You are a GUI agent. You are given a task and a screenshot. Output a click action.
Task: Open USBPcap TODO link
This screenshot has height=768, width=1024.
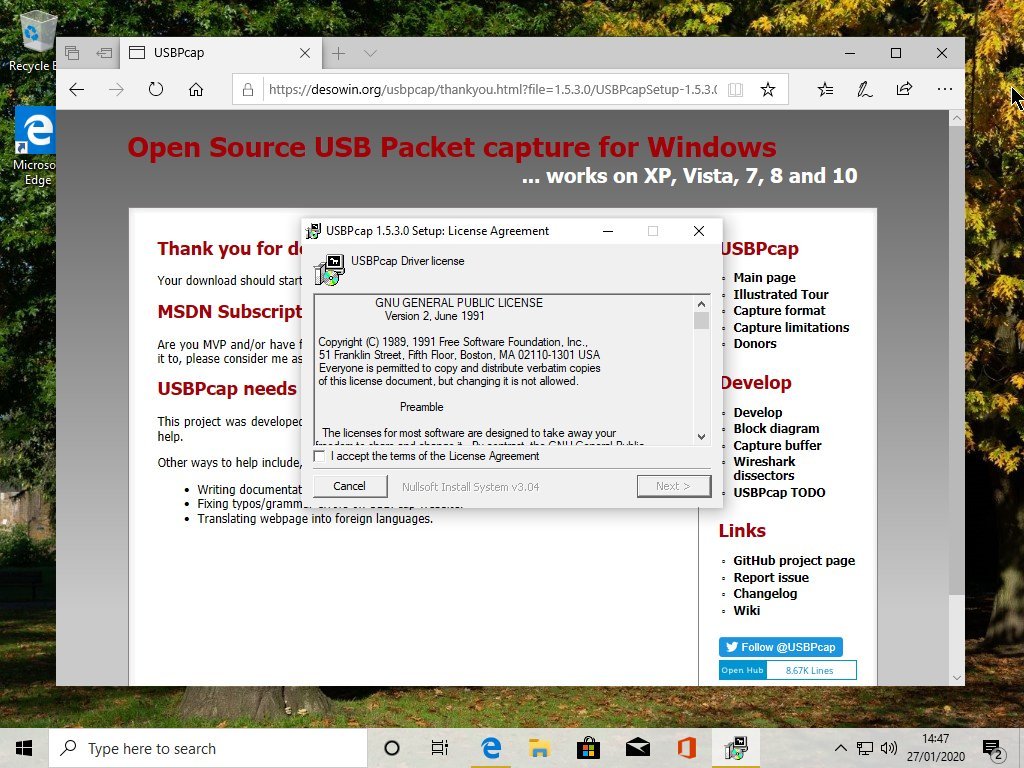point(779,492)
